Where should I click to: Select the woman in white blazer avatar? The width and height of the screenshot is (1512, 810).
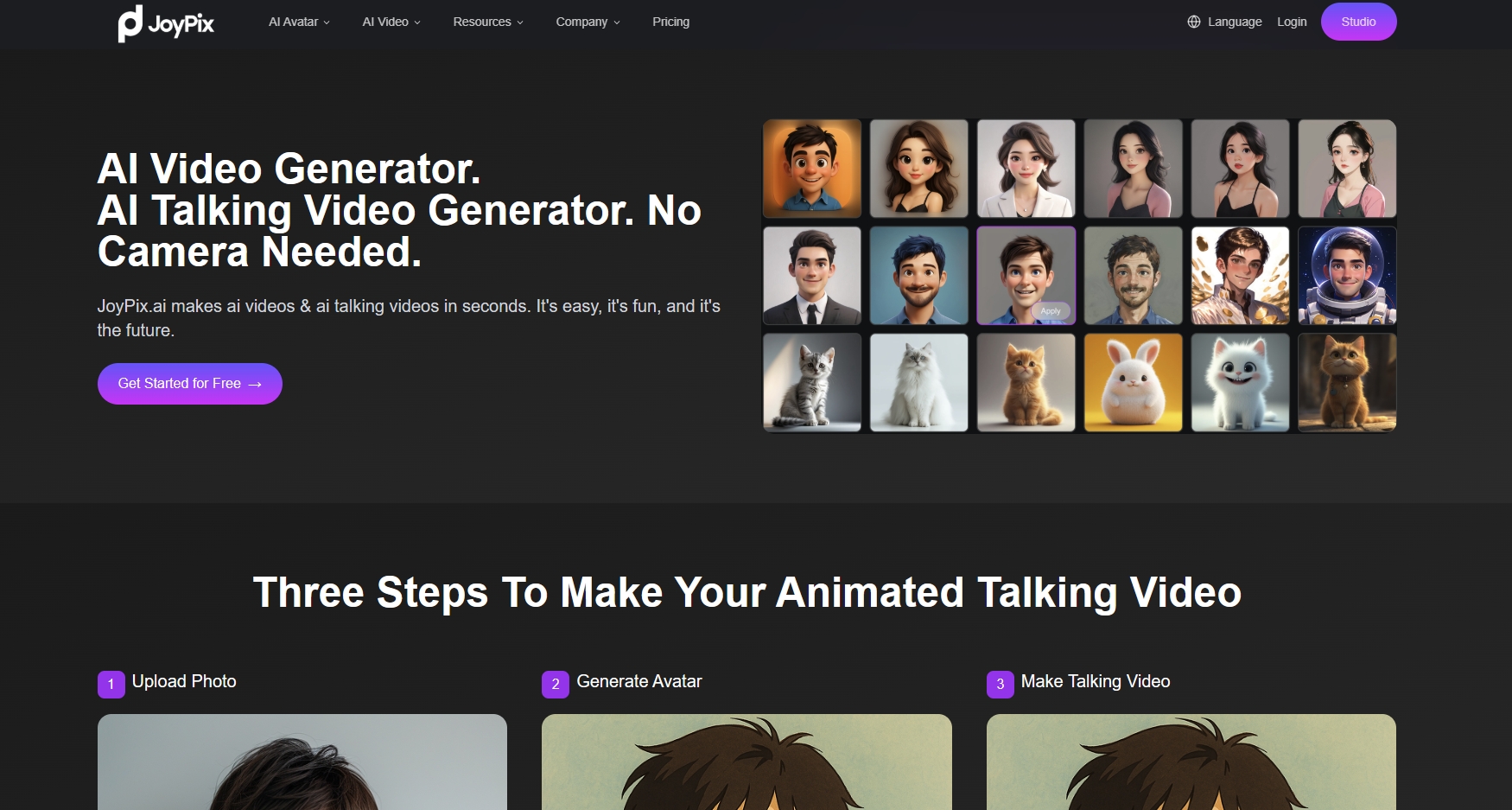coord(1026,169)
